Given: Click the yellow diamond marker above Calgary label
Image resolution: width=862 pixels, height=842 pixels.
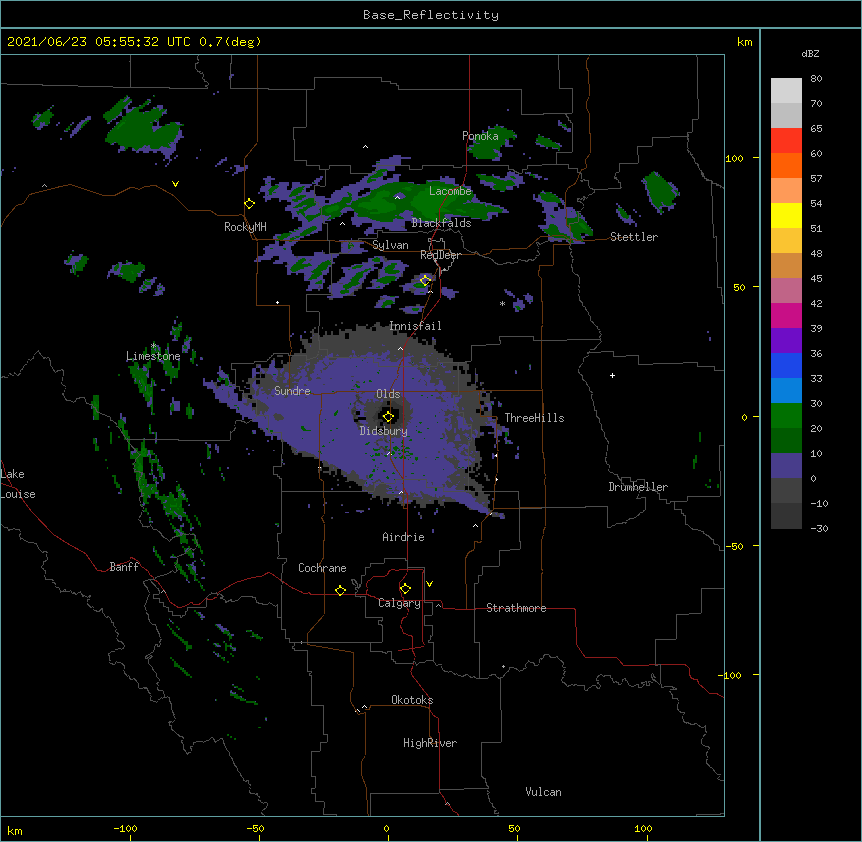Looking at the screenshot, I should click(x=405, y=589).
